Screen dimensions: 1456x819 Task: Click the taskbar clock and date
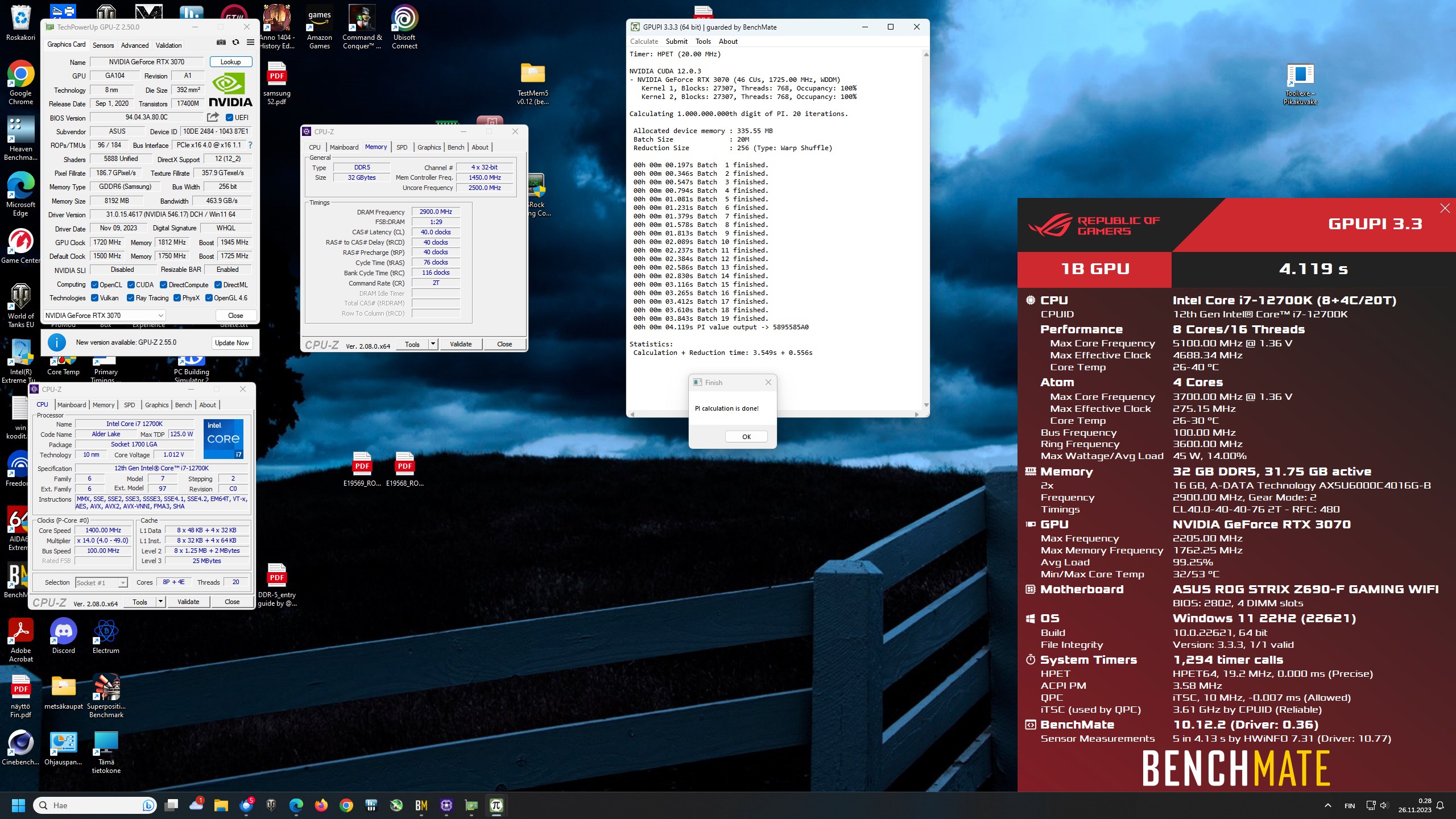[x=1415, y=805]
